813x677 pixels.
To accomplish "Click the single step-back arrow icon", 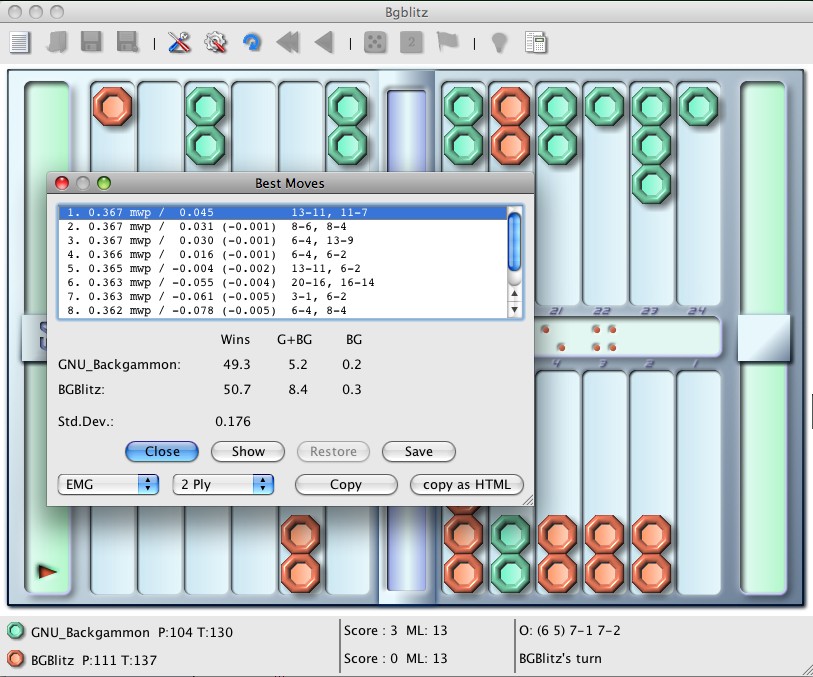I will click(324, 42).
